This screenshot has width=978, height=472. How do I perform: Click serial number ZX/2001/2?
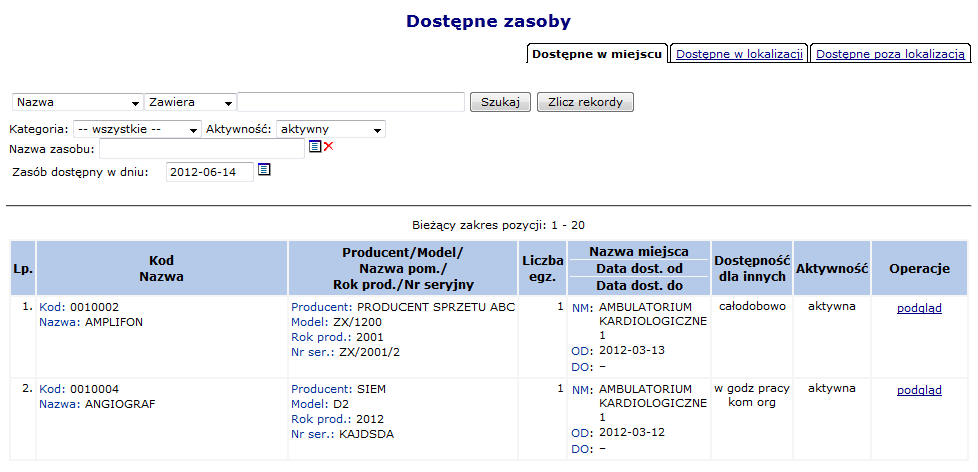point(369,352)
